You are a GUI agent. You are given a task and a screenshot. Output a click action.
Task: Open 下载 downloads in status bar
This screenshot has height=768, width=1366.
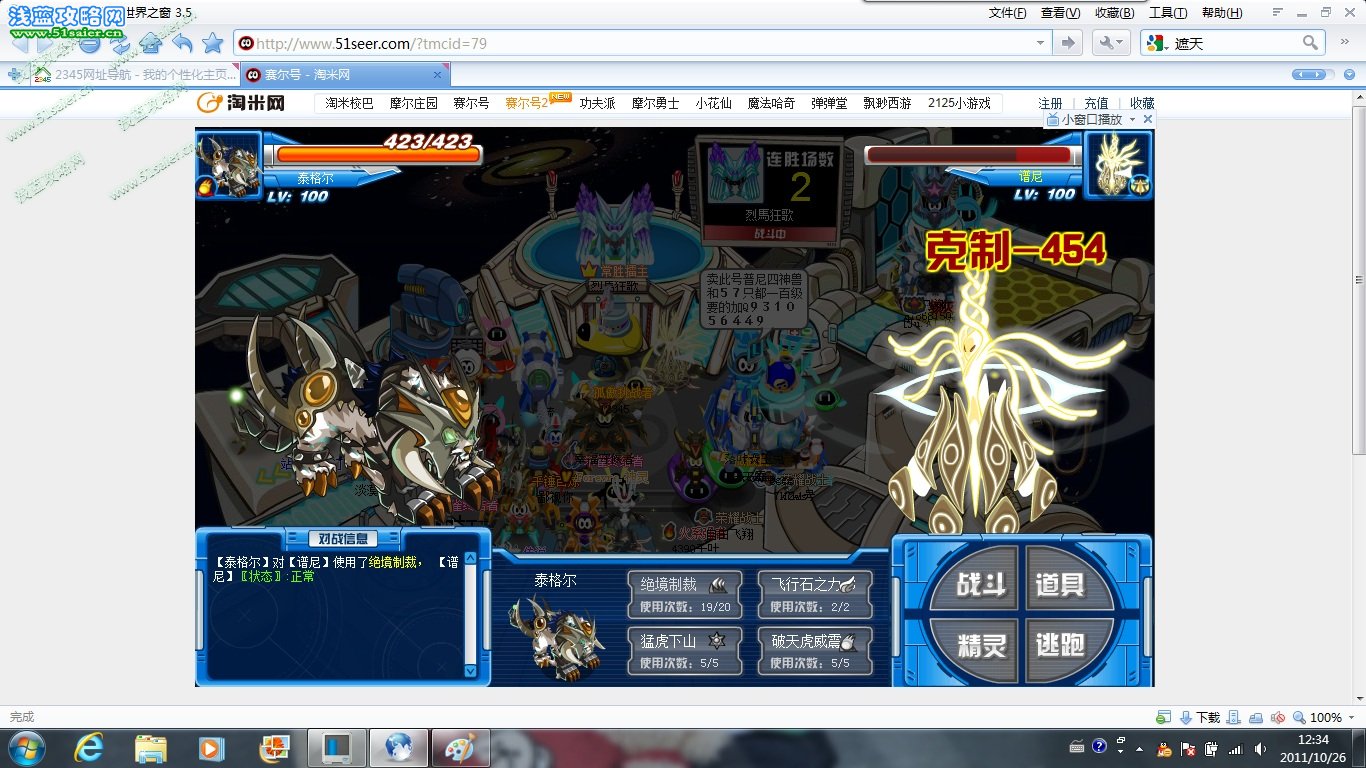[x=1200, y=717]
